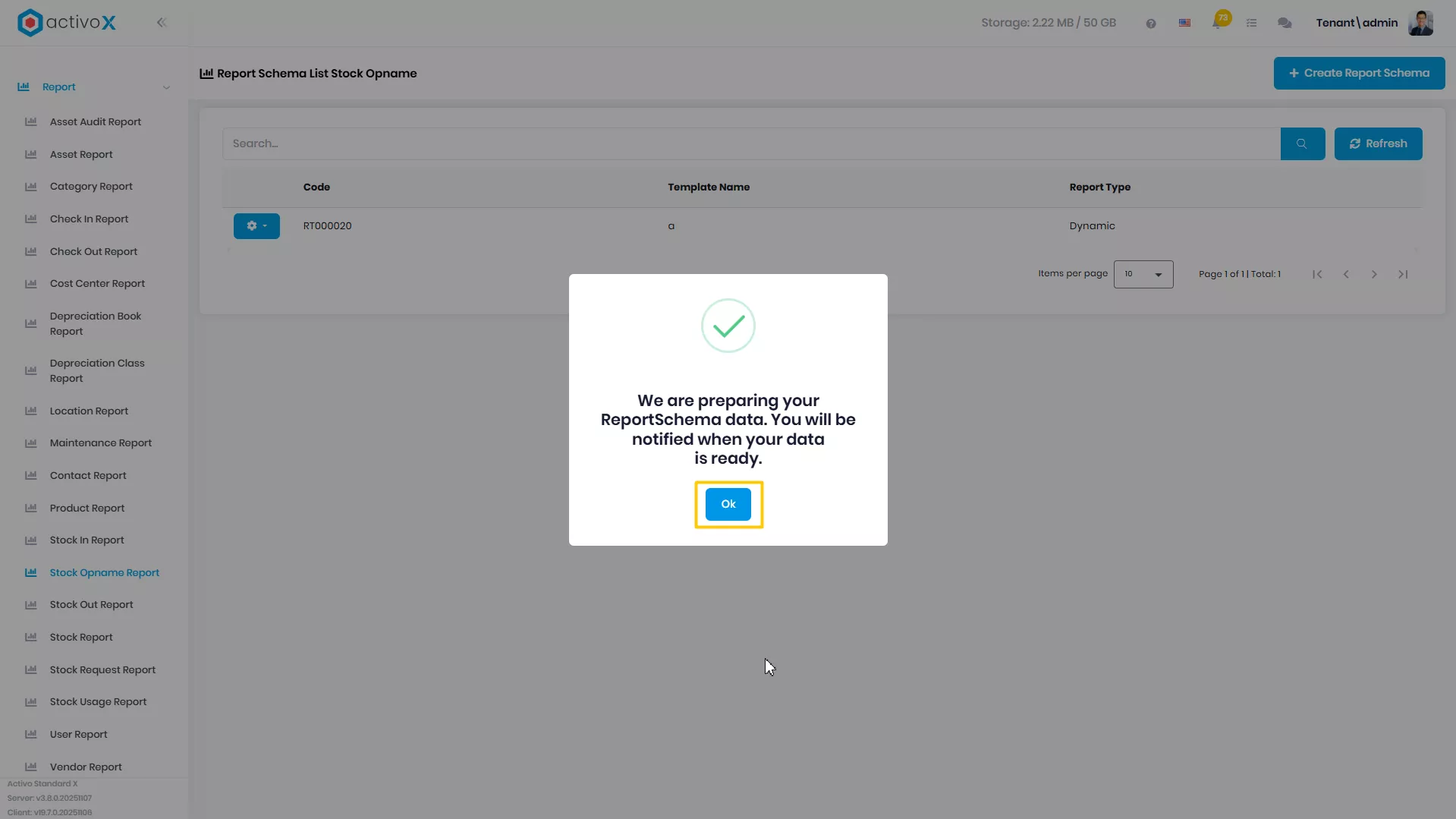
Task: Click the Refresh button
Action: [x=1378, y=143]
